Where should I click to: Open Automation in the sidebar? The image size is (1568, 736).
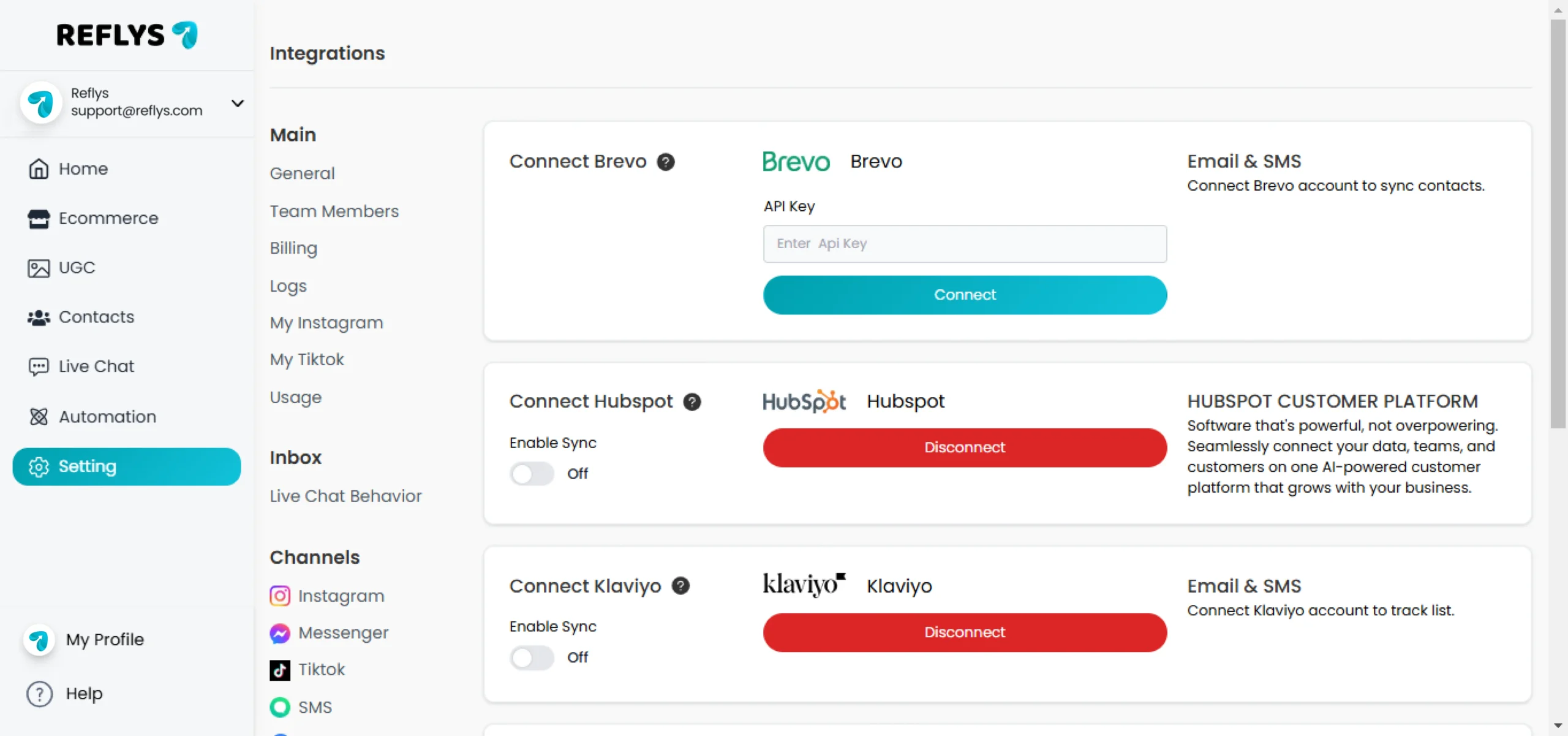click(127, 417)
